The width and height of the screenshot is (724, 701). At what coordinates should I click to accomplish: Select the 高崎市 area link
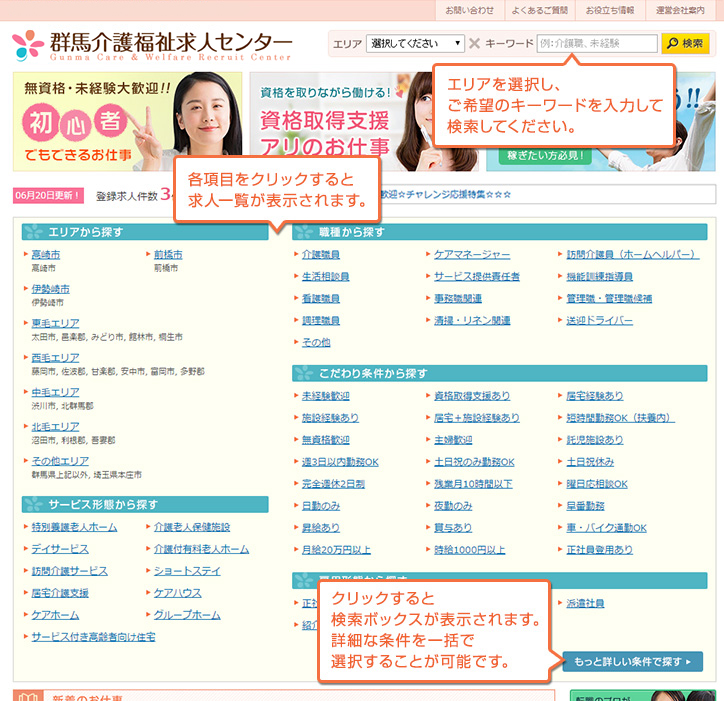tap(46, 255)
